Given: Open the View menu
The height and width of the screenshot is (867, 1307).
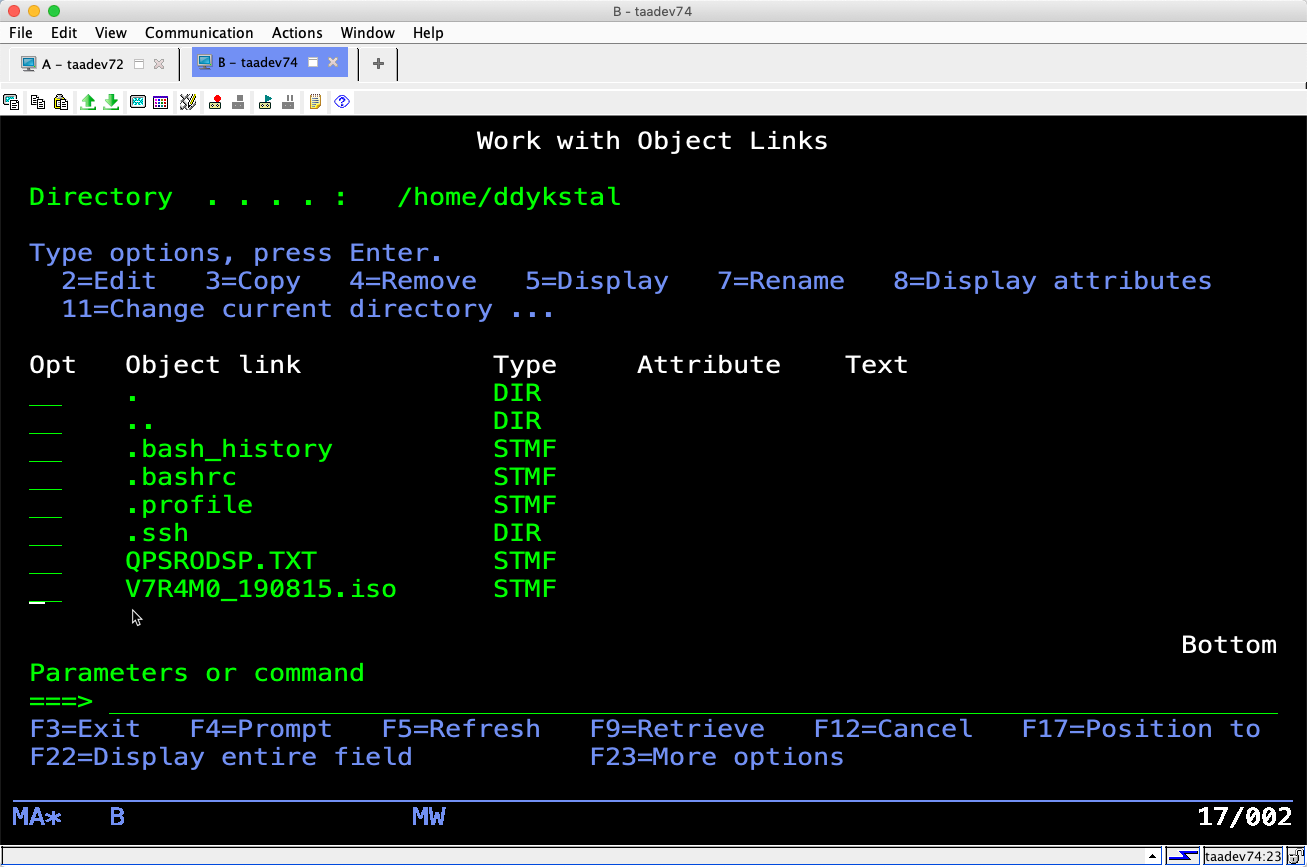Looking at the screenshot, I should pos(111,33).
